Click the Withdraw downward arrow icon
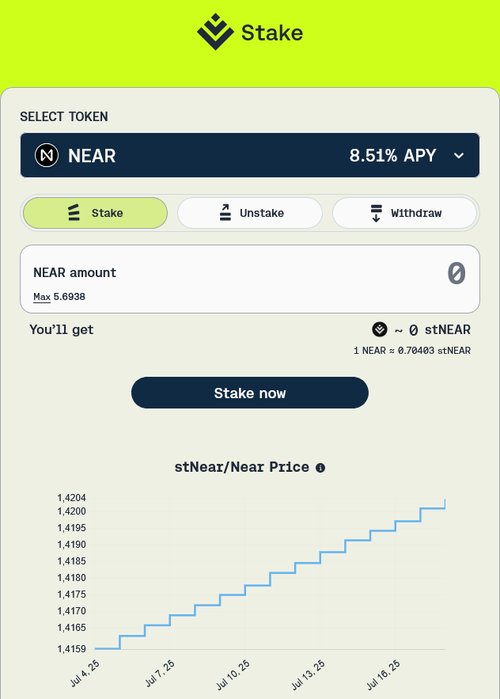The height and width of the screenshot is (699, 500). (x=377, y=213)
